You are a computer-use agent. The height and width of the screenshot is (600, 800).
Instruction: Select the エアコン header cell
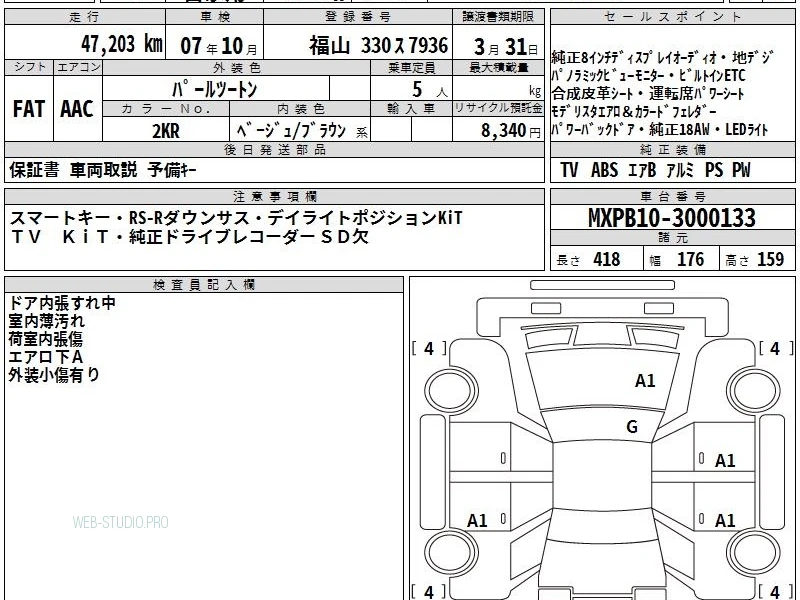click(x=78, y=67)
